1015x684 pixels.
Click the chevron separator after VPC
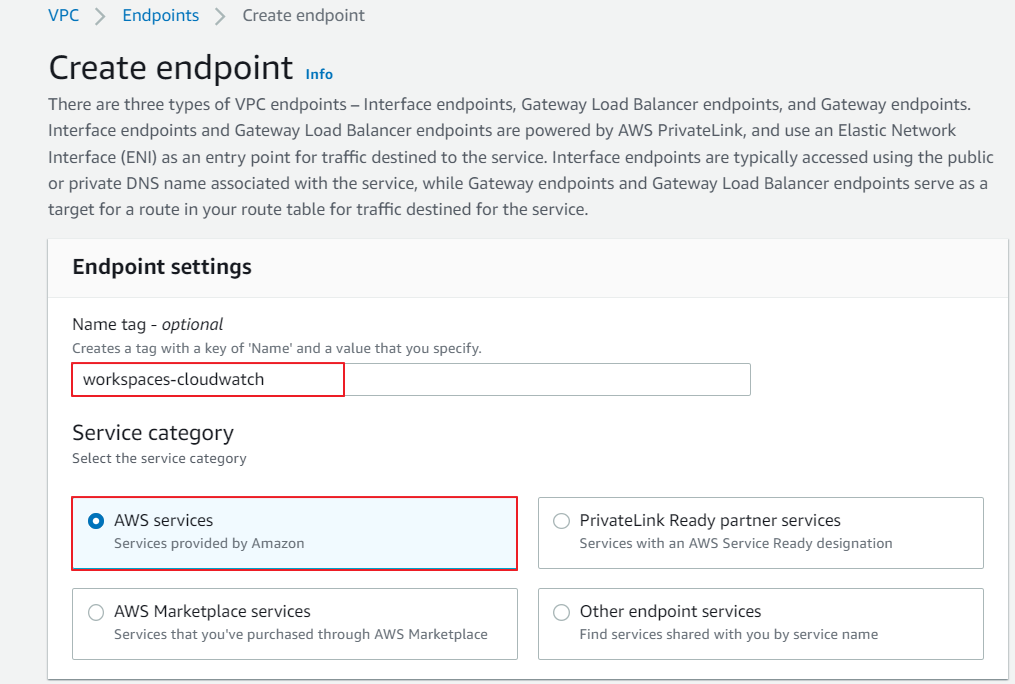point(100,17)
